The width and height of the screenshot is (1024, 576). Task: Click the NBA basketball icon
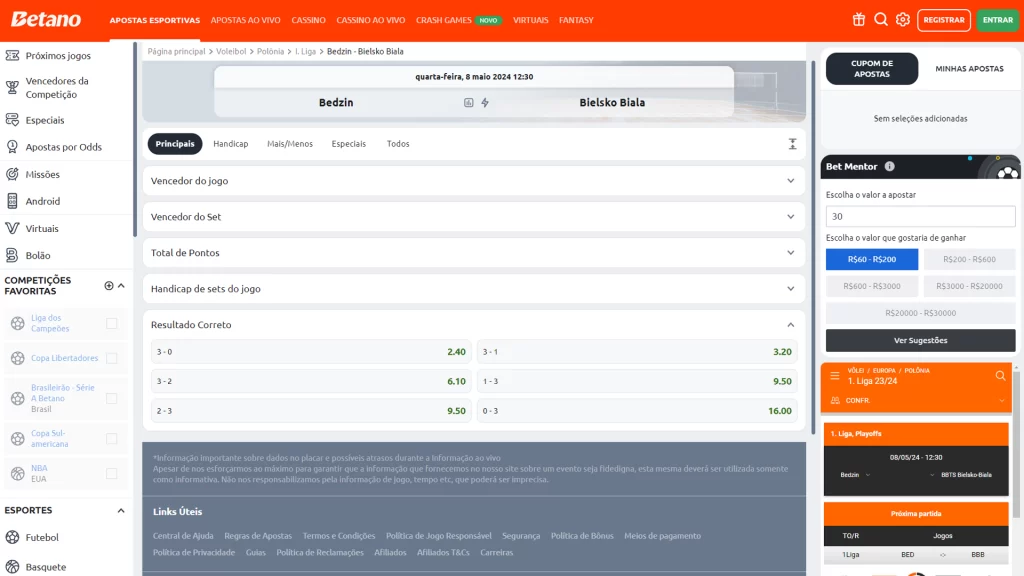tap(18, 473)
